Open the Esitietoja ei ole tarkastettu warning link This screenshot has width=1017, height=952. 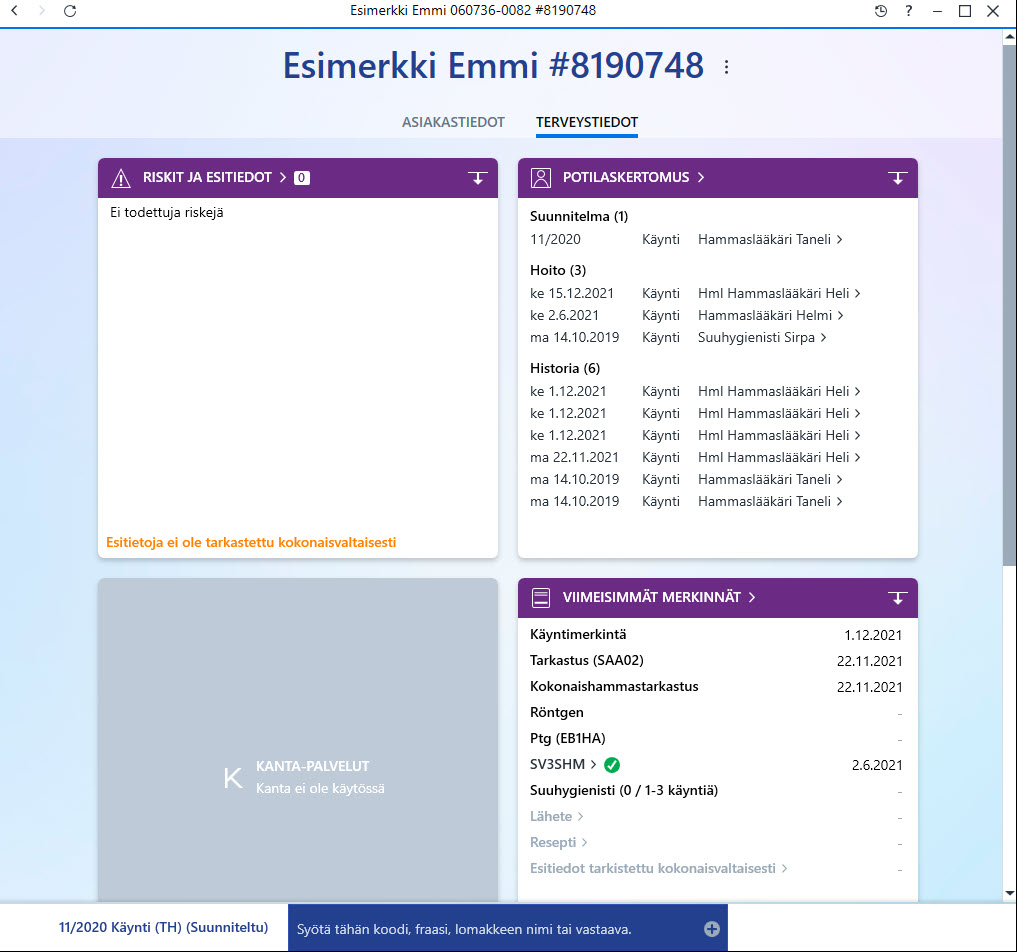(251, 542)
